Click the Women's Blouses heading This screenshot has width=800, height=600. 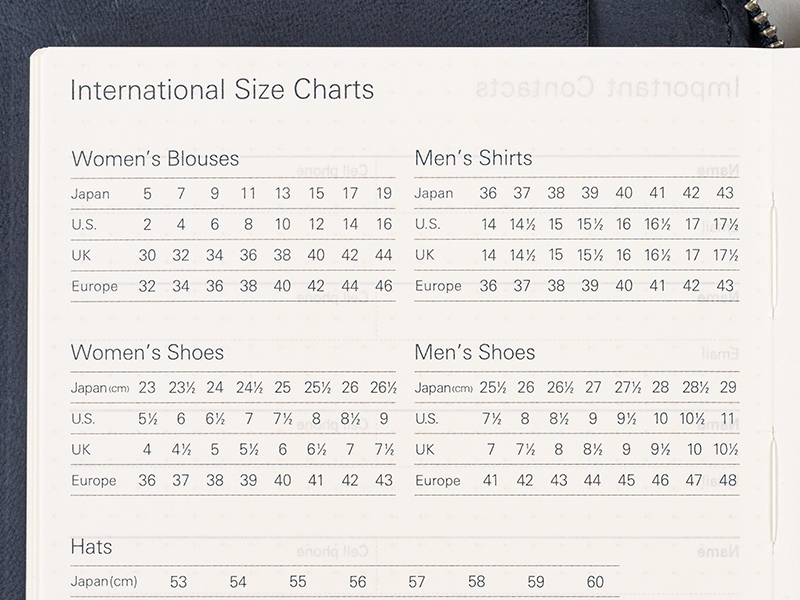pyautogui.click(x=155, y=159)
